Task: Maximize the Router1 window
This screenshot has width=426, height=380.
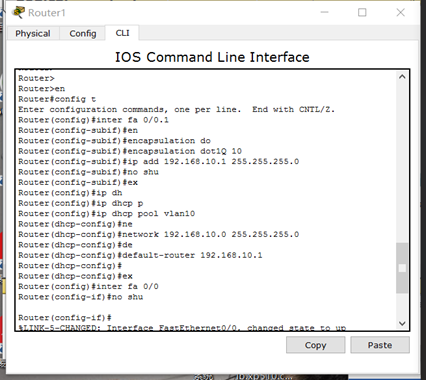Action: 362,12
